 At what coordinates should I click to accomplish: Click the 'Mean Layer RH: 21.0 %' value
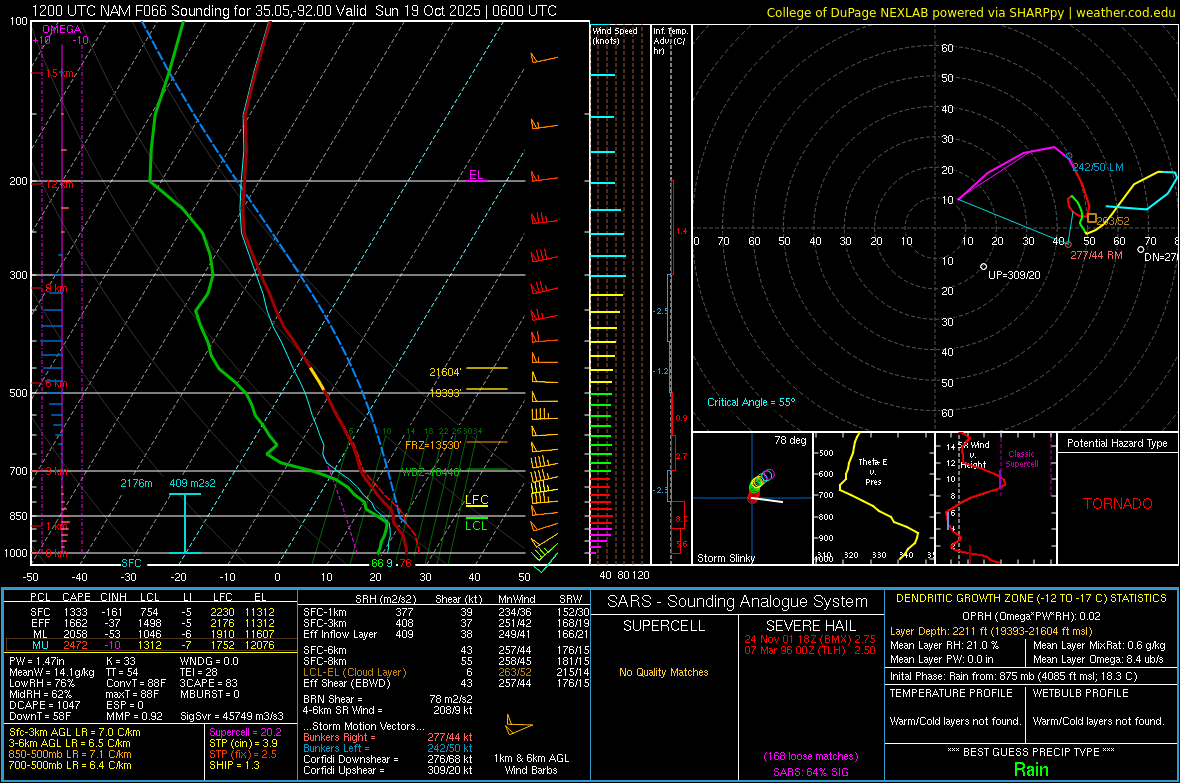coord(944,645)
